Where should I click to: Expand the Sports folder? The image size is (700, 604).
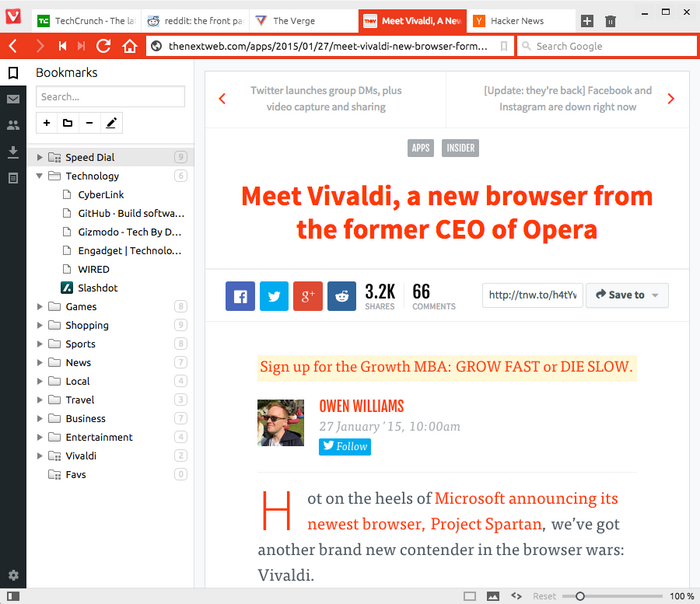39,344
